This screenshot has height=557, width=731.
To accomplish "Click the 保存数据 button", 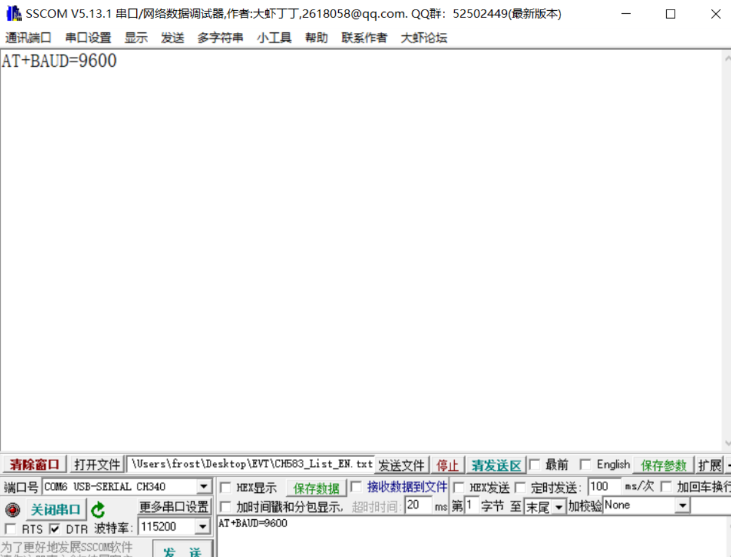I will point(316,488).
